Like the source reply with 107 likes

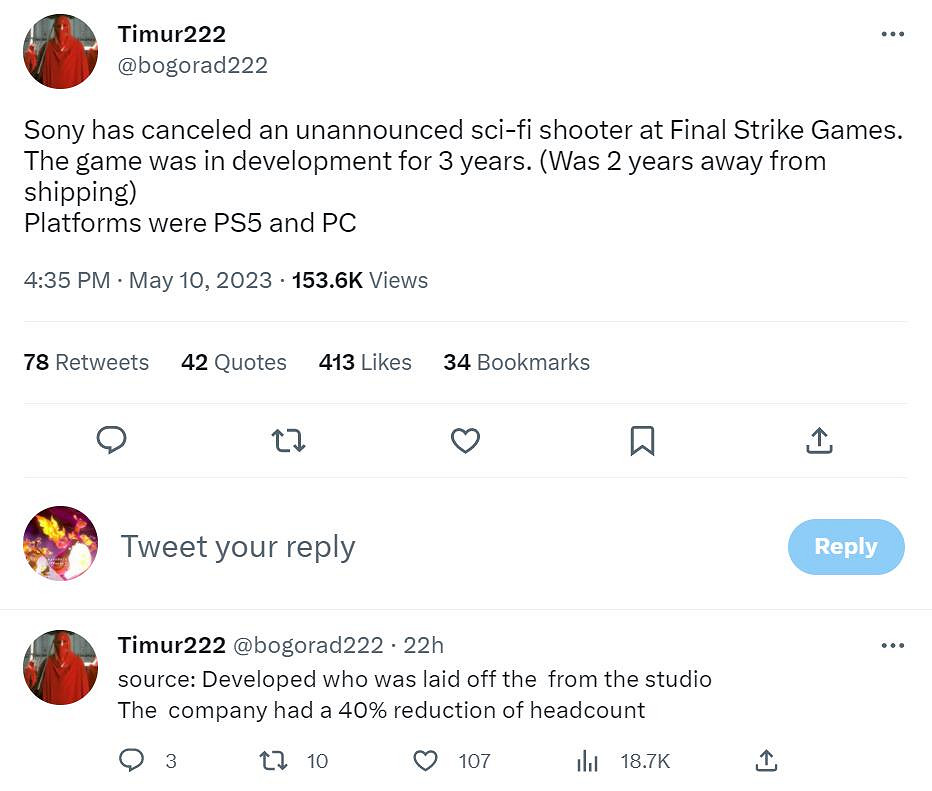pos(426,761)
